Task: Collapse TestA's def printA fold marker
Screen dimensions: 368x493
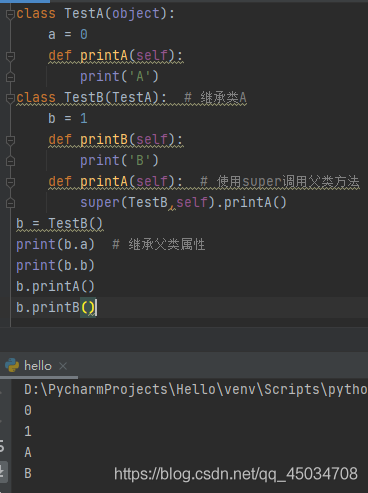Action: [x=10, y=56]
